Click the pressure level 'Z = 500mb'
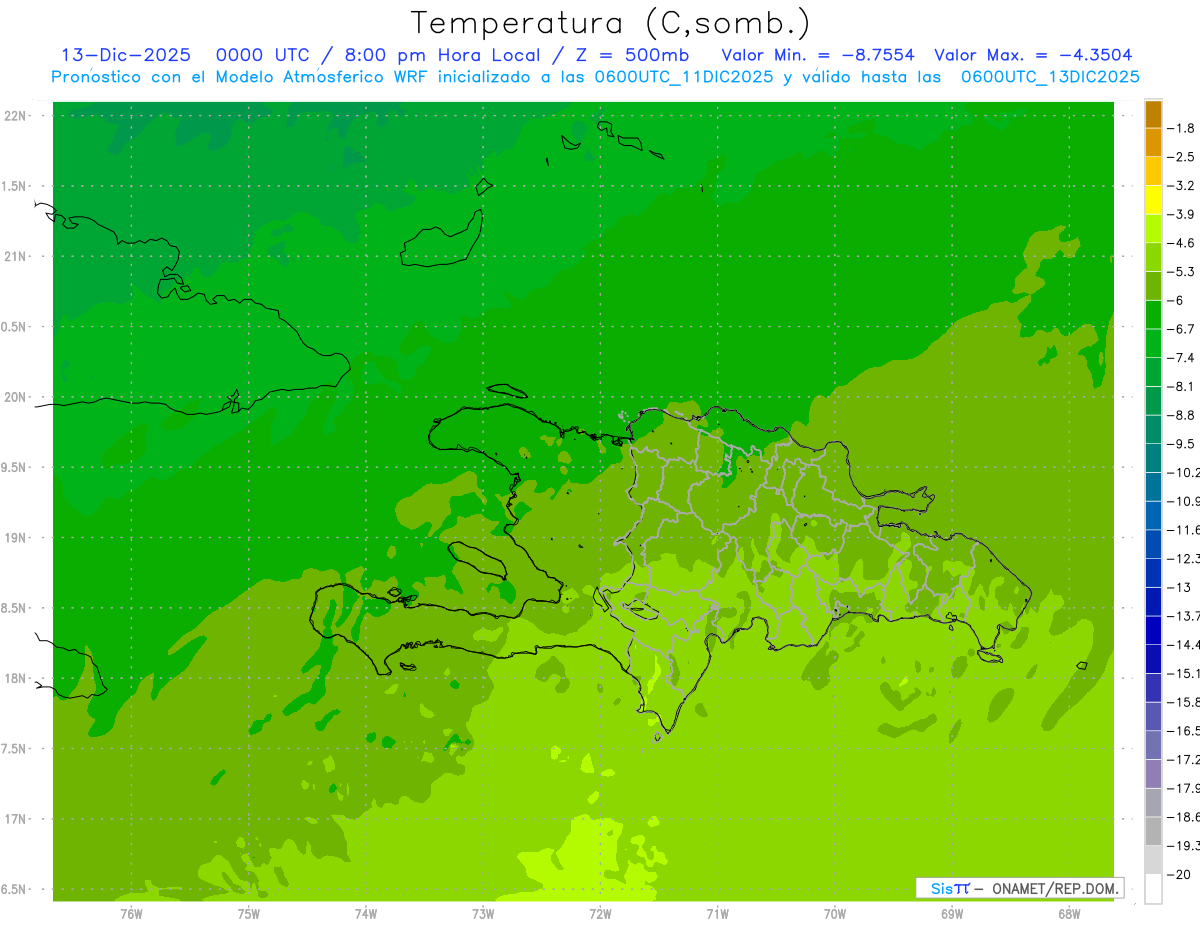This screenshot has width=1200, height=927. click(x=631, y=55)
